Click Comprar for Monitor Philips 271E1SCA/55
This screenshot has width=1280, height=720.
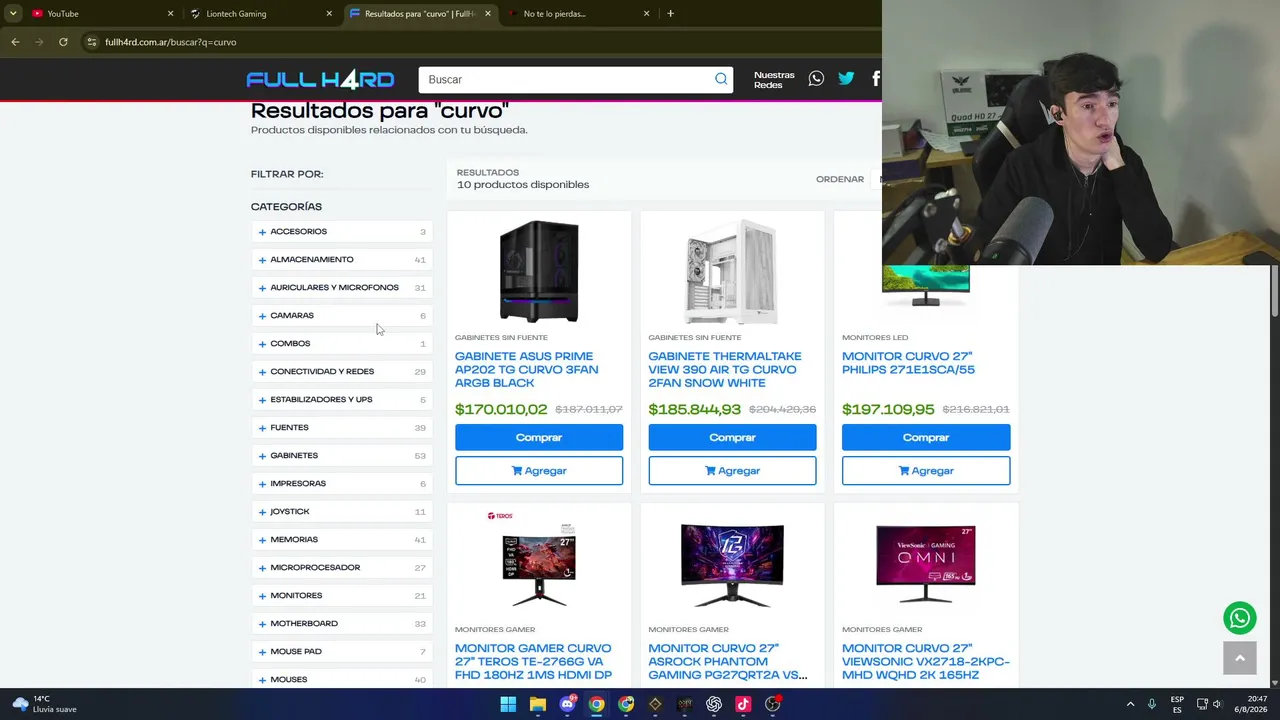coord(926,437)
